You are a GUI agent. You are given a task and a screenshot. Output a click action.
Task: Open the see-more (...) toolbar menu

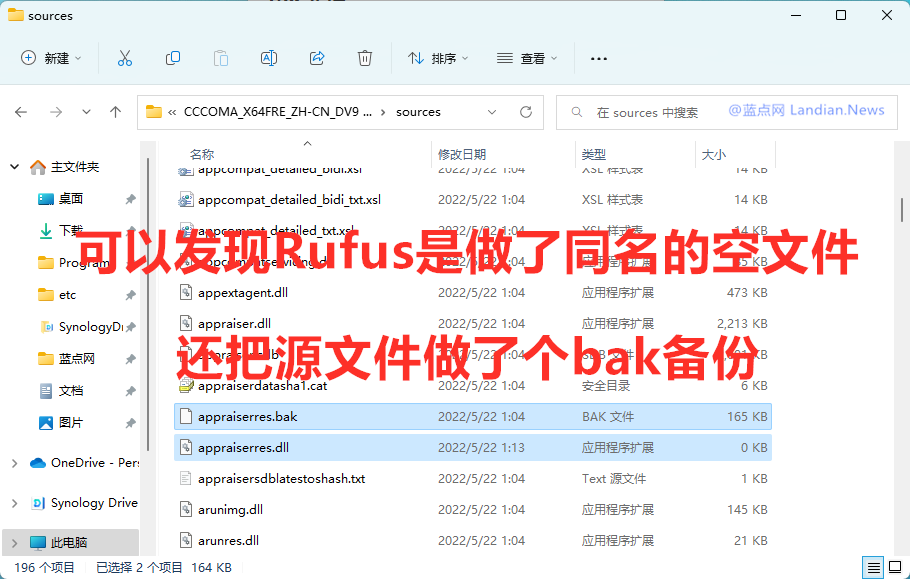point(598,59)
